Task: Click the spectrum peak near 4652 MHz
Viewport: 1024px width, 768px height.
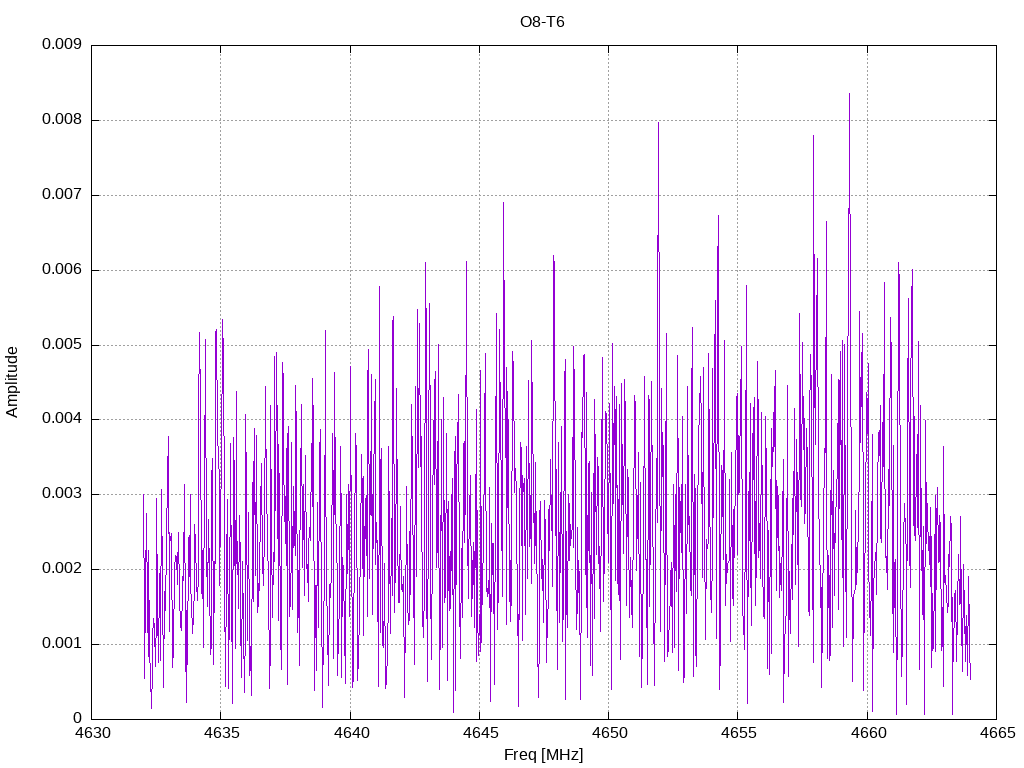Action: pyautogui.click(x=658, y=123)
